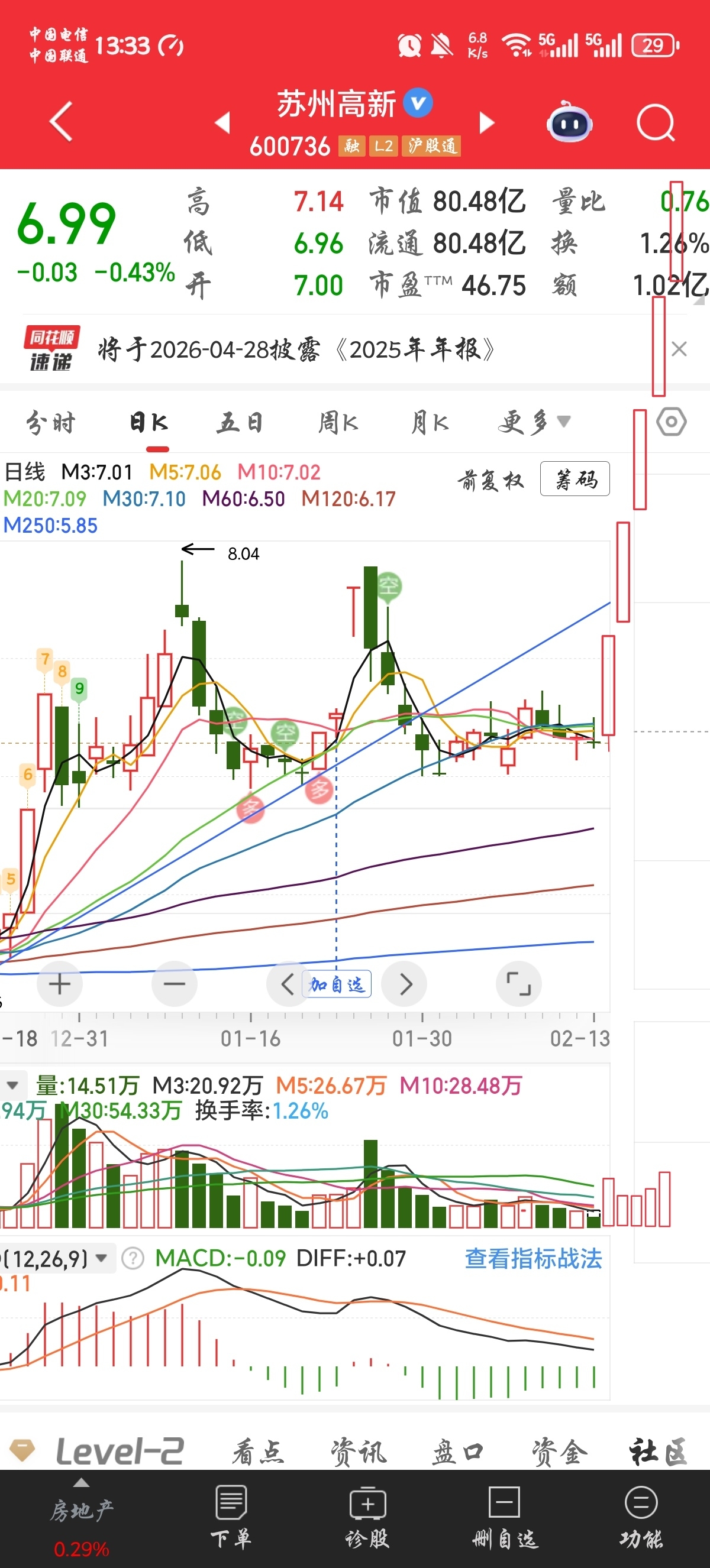The image size is (710, 1568).
Task: Open the 资金 tab
Action: [560, 1452]
